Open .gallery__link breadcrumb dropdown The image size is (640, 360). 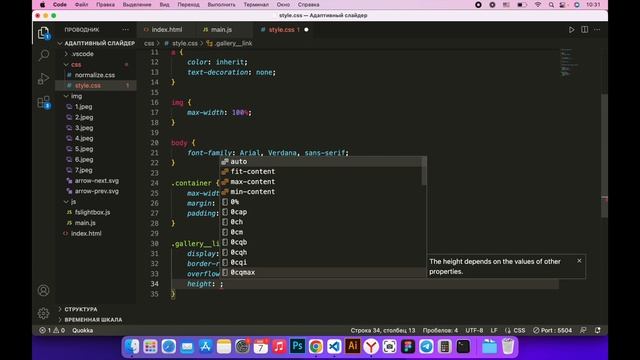pyautogui.click(x=229, y=43)
